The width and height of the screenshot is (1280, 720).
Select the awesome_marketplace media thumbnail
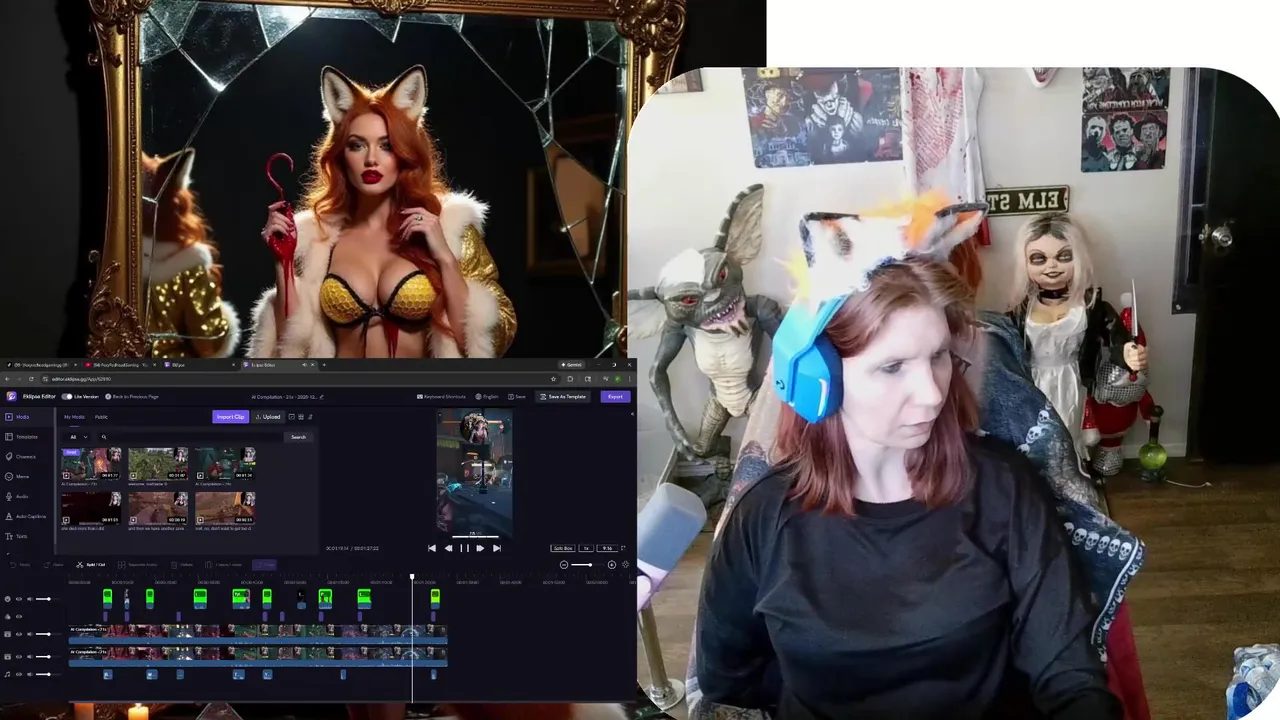(x=158, y=466)
